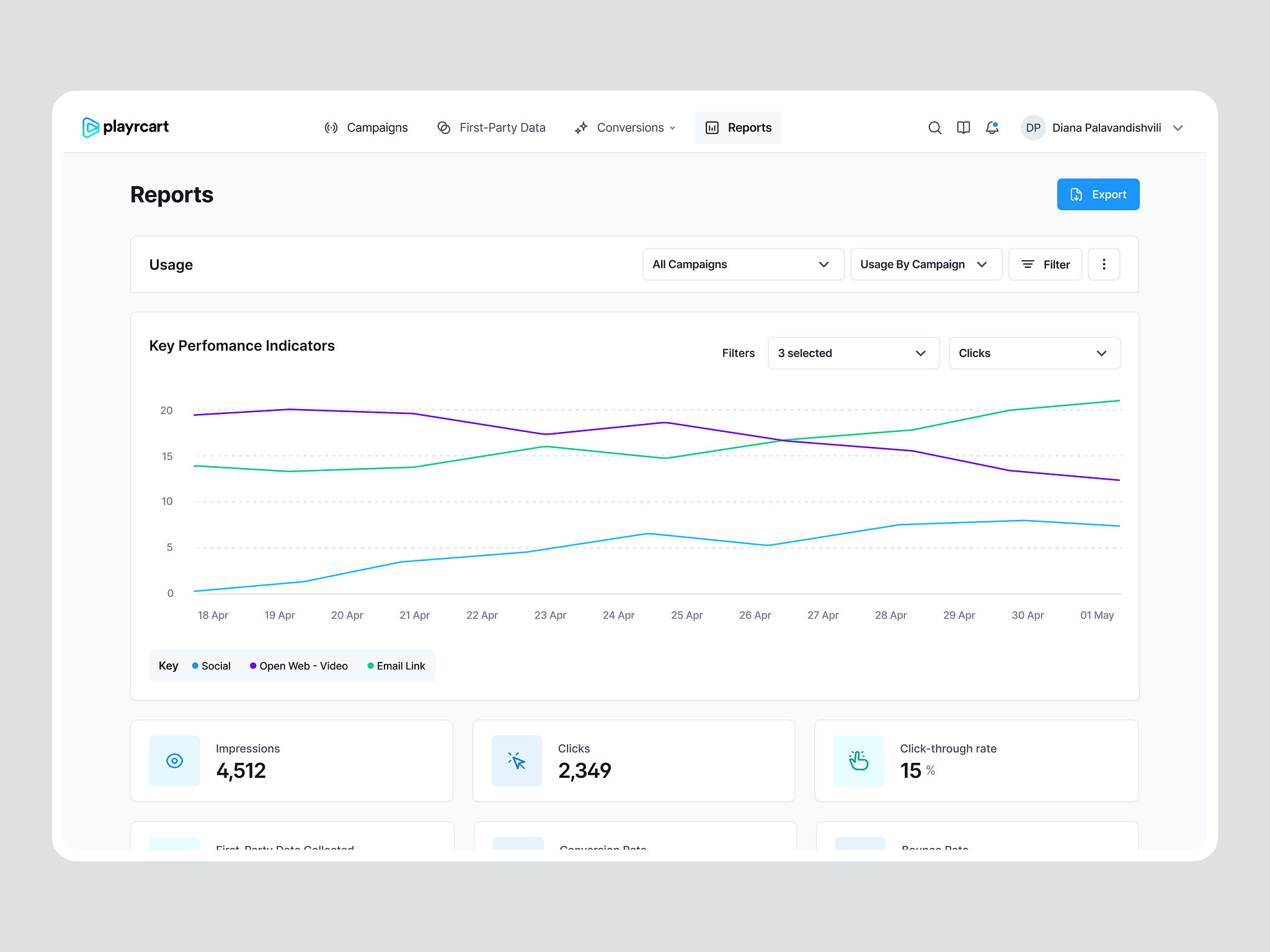The height and width of the screenshot is (952, 1270).
Task: Click the Impressions eye icon
Action: pos(174,760)
